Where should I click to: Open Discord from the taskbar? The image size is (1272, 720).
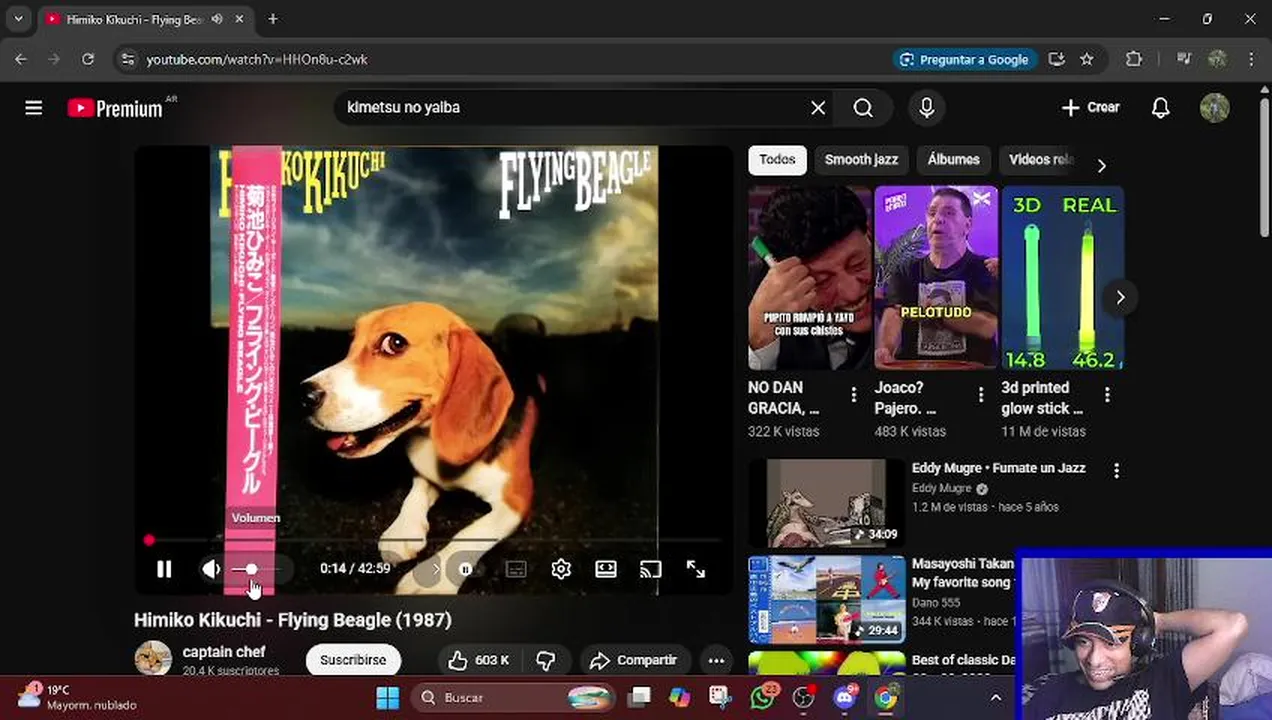point(845,697)
